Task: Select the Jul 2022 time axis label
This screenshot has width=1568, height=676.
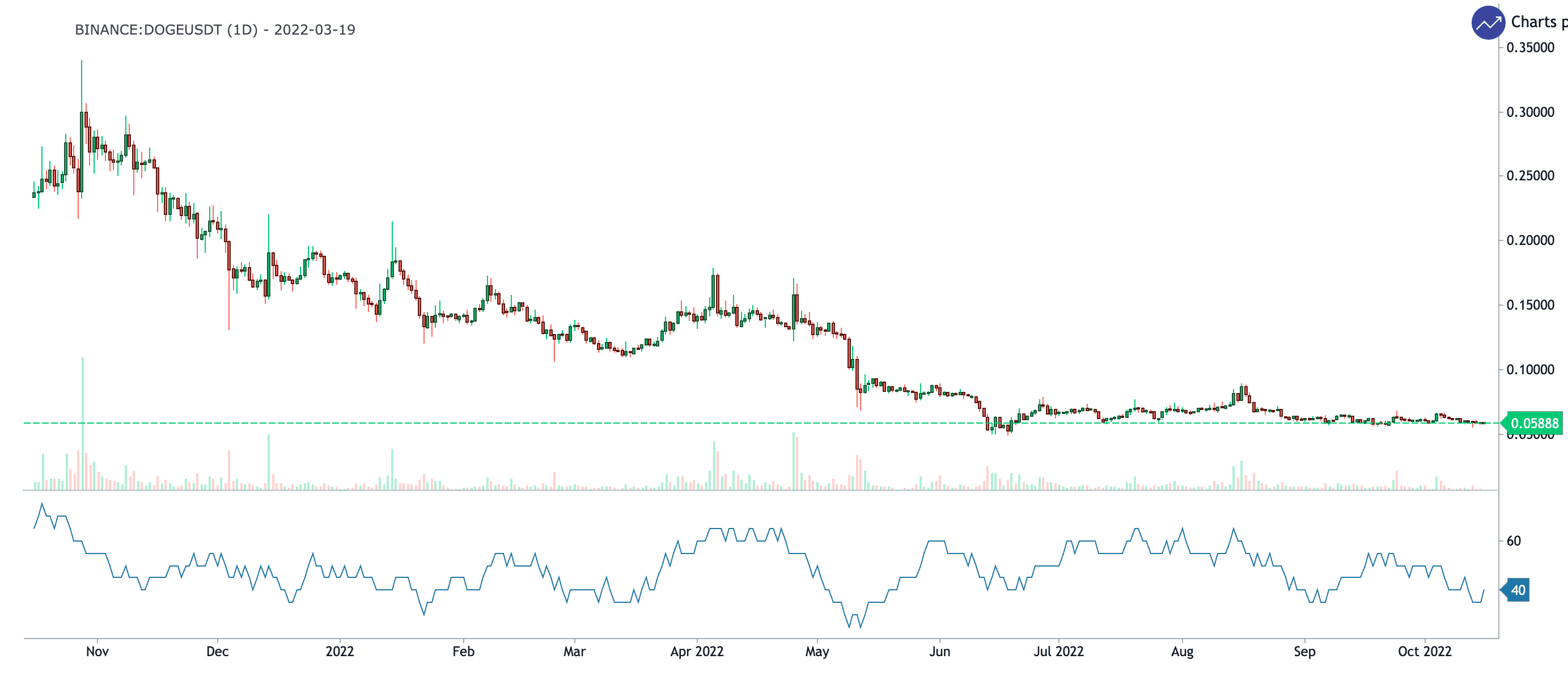Action: [1058, 652]
